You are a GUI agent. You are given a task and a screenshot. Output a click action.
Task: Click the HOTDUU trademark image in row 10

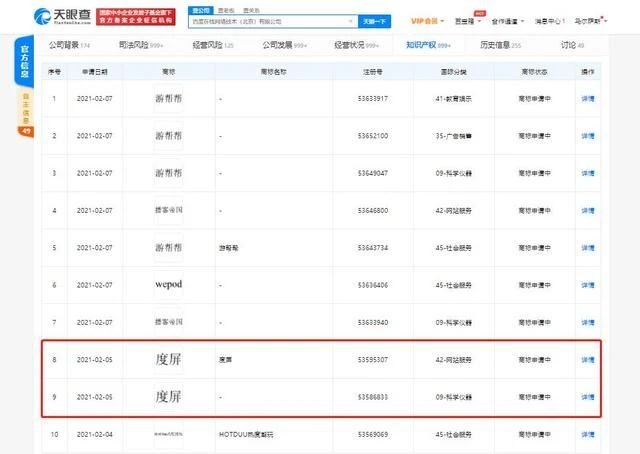point(169,434)
